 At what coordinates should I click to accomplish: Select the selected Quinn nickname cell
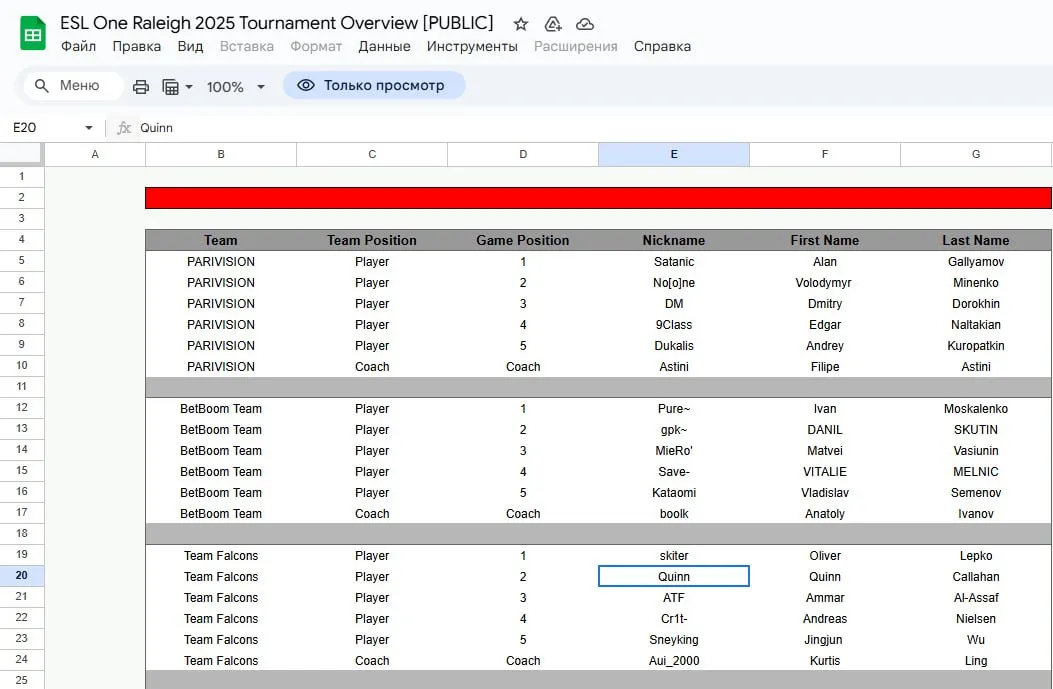674,576
